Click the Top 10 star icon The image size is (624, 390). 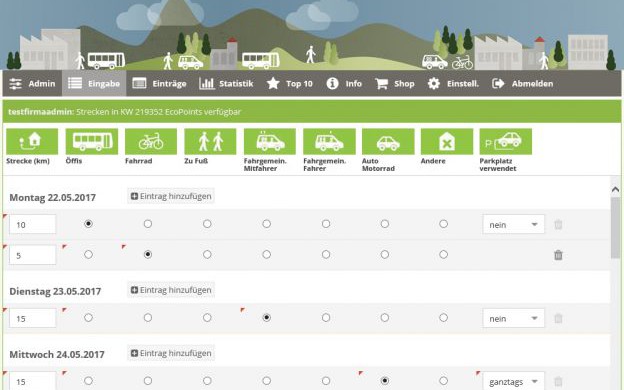click(x=273, y=83)
